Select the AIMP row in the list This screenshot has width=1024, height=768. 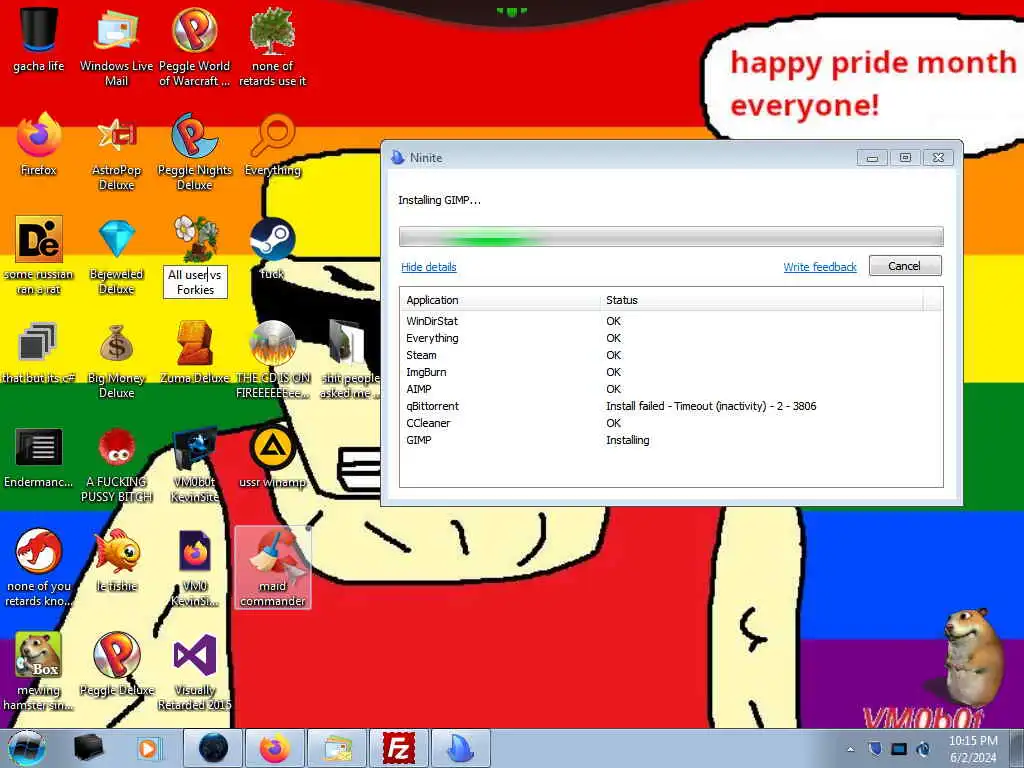coord(671,389)
